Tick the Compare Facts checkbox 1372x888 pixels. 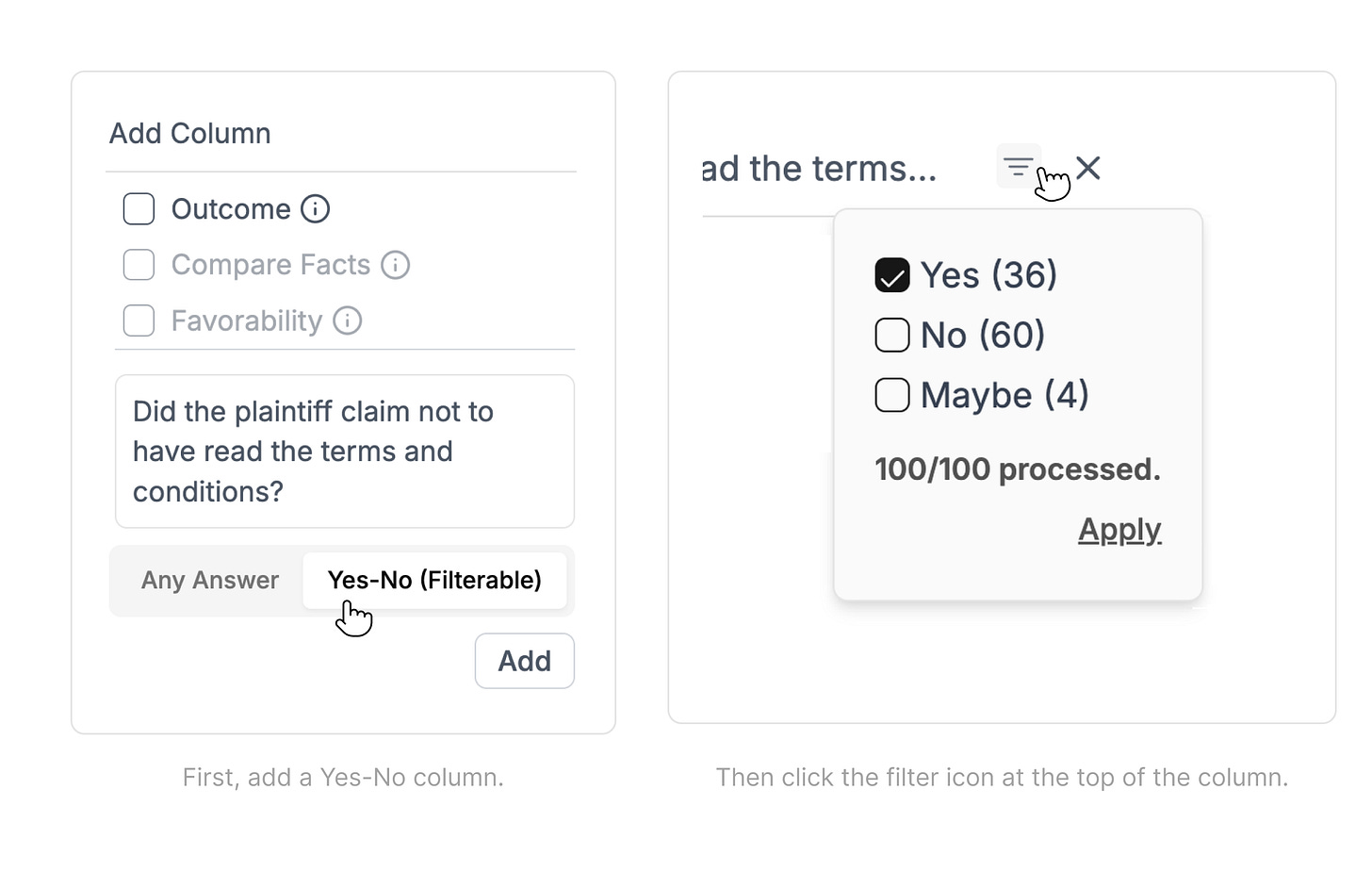click(x=139, y=265)
